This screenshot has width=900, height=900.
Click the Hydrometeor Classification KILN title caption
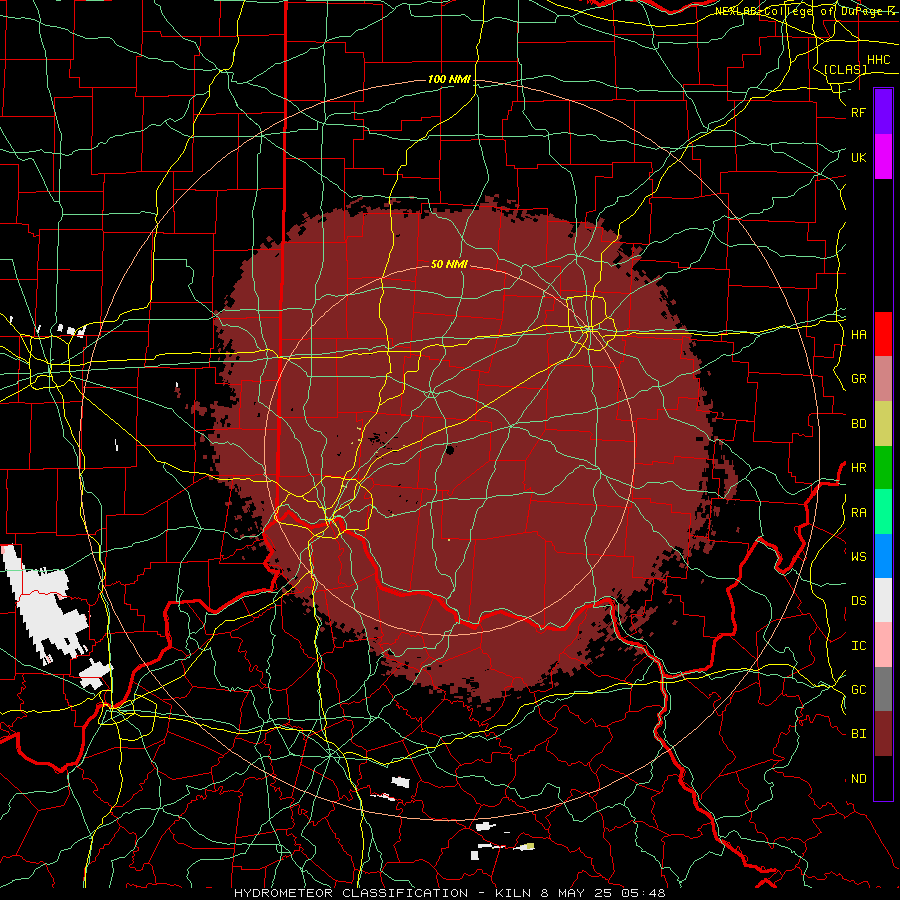450,893
